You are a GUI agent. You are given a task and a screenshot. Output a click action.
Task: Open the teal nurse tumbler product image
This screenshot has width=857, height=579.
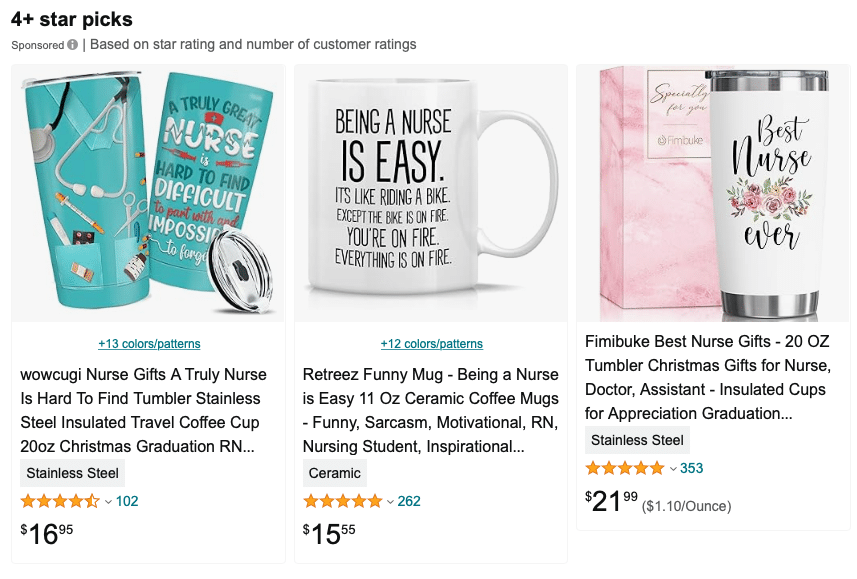click(148, 194)
